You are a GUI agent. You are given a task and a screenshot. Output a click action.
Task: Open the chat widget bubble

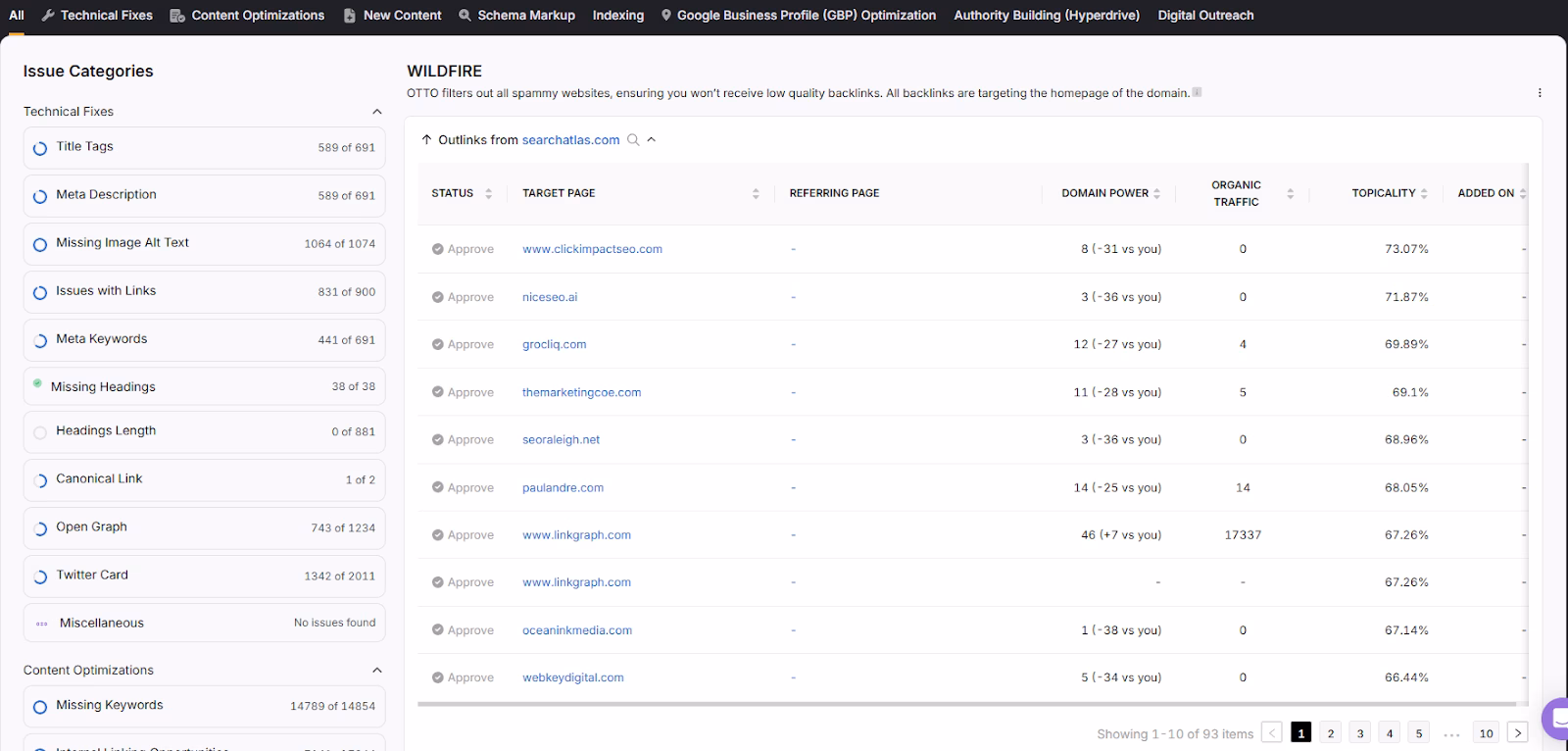[1555, 717]
